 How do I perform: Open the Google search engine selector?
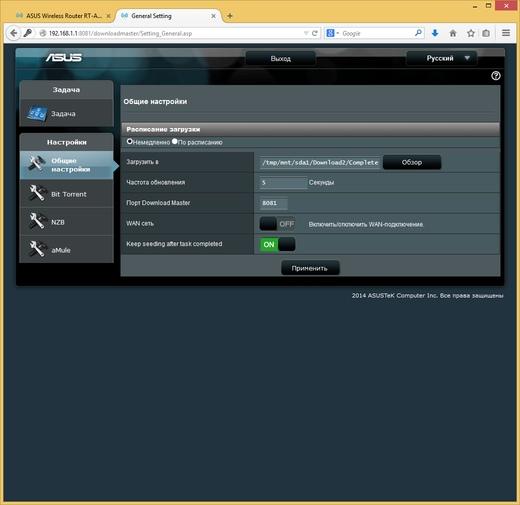tap(332, 33)
